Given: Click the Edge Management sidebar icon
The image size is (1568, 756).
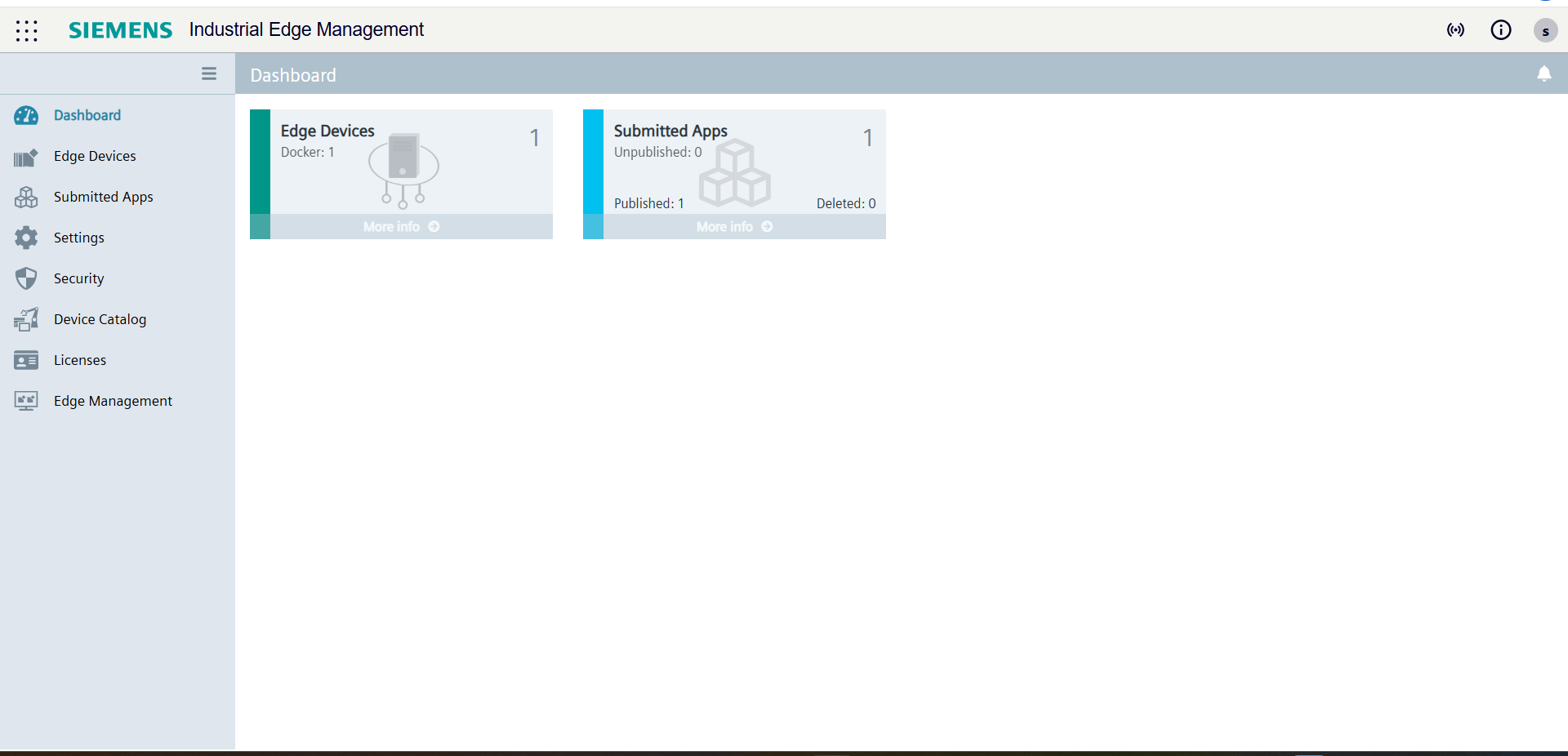Looking at the screenshot, I should click(x=25, y=401).
